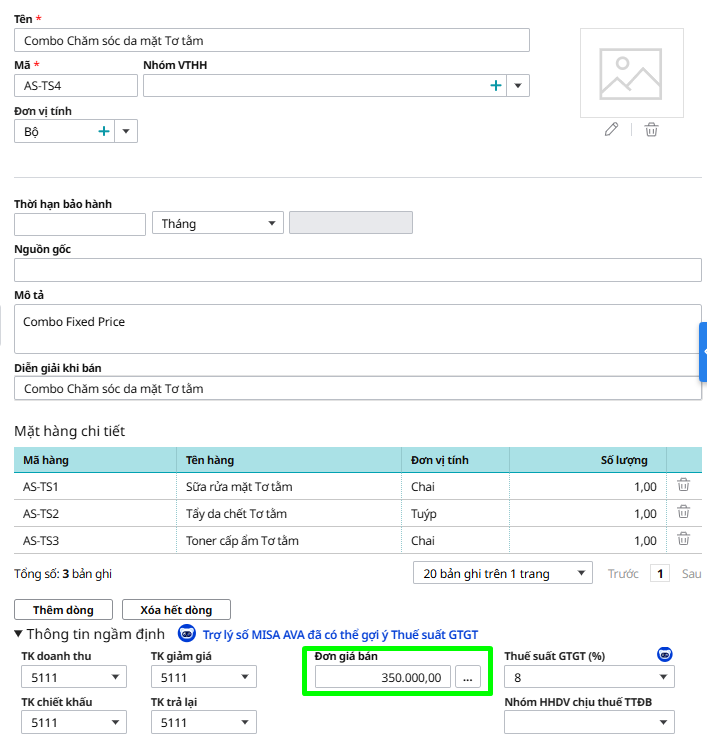Expand the records per page dropdown
The width and height of the screenshot is (707, 745).
(580, 574)
